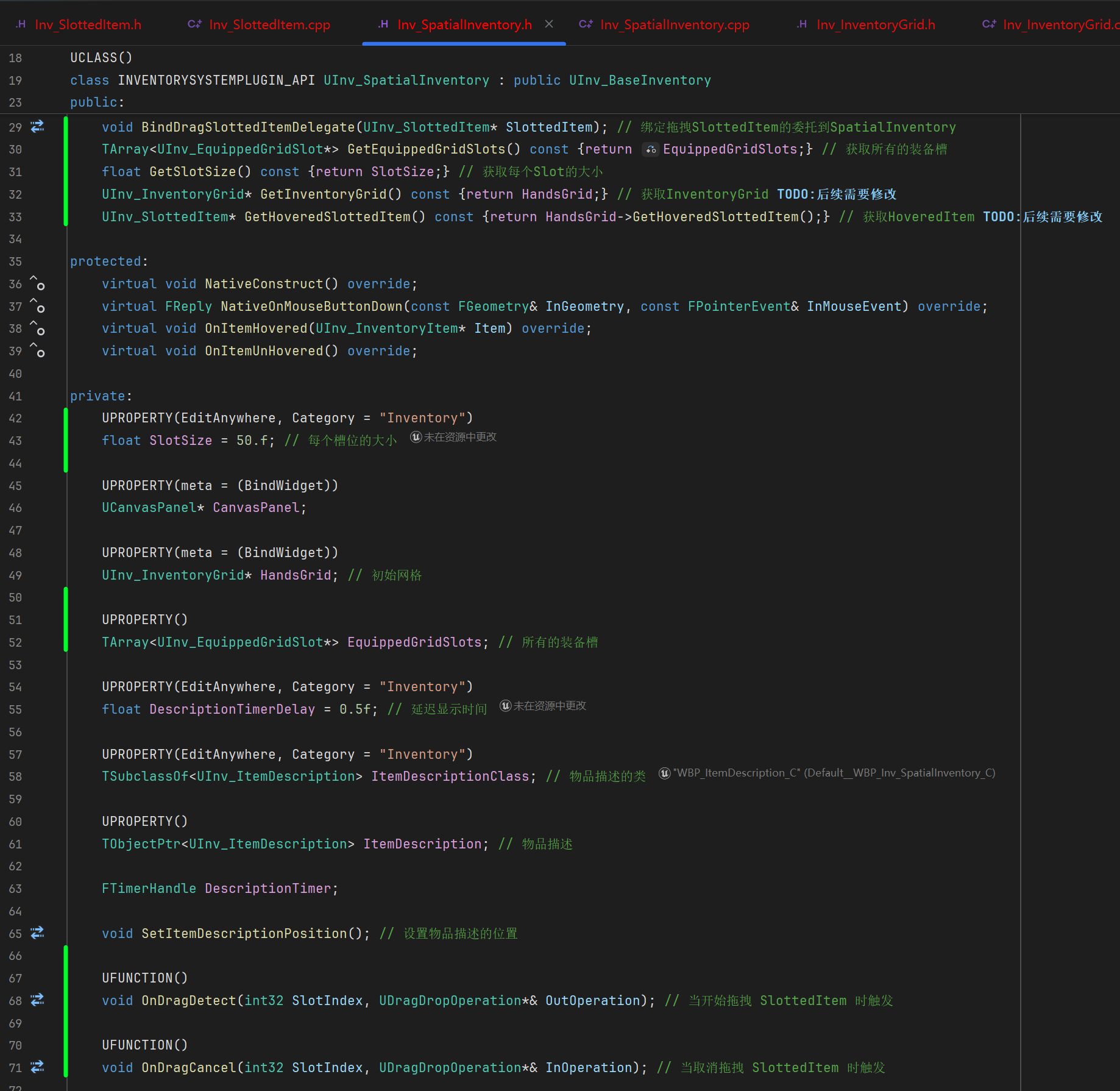1120x1091 pixels.
Task: Click the OnItemUnHovered function name
Action: coord(264,351)
